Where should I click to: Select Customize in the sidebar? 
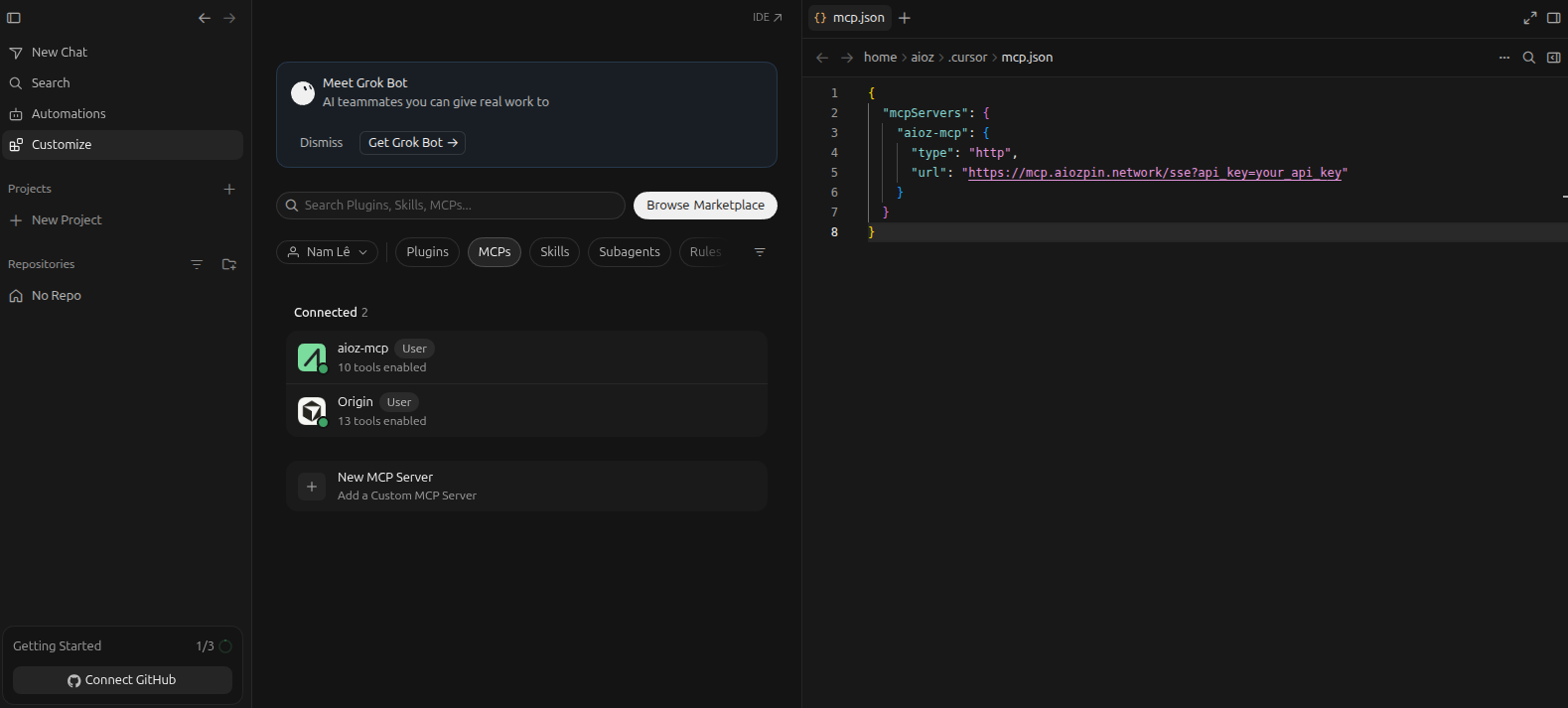tap(123, 145)
